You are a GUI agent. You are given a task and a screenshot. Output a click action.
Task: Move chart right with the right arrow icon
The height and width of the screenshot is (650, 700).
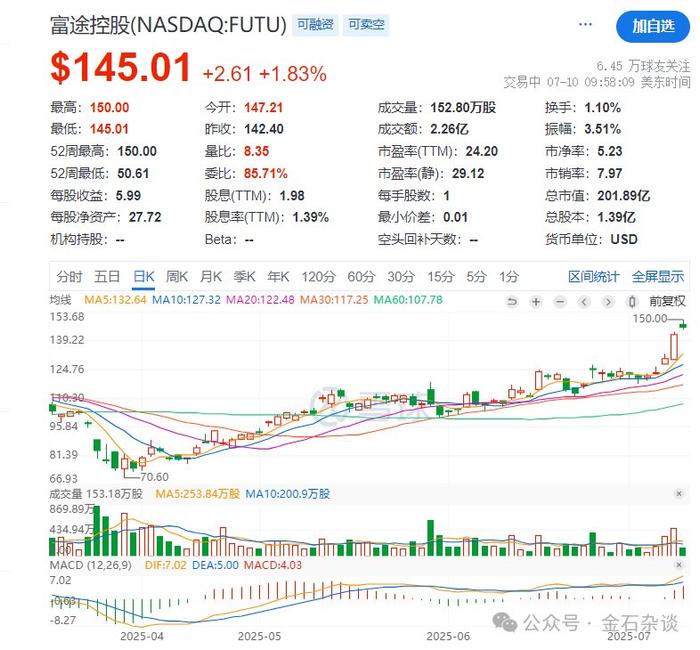(608, 302)
